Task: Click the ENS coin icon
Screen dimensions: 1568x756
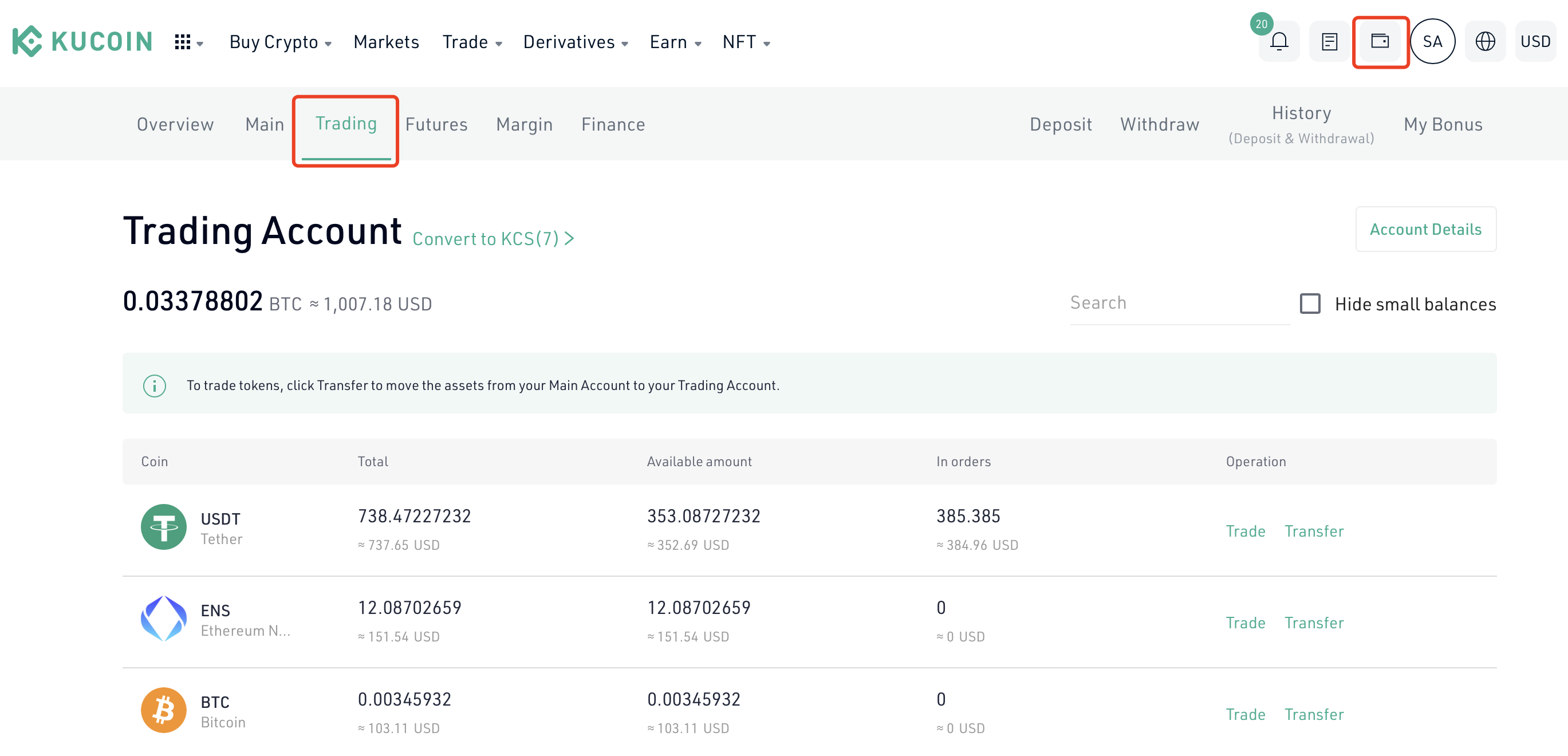Action: [164, 619]
